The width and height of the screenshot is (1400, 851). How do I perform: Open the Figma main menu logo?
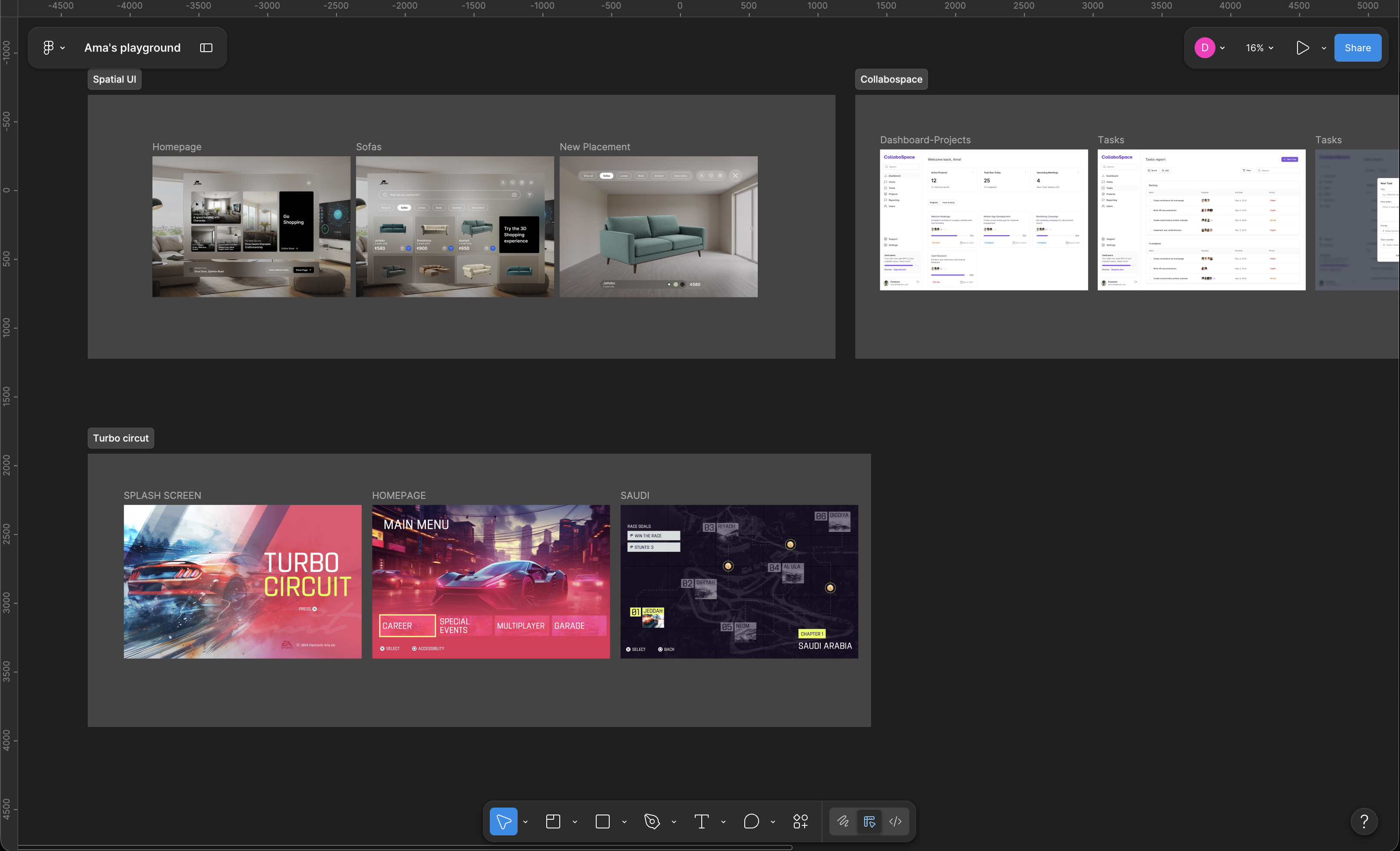(48, 48)
